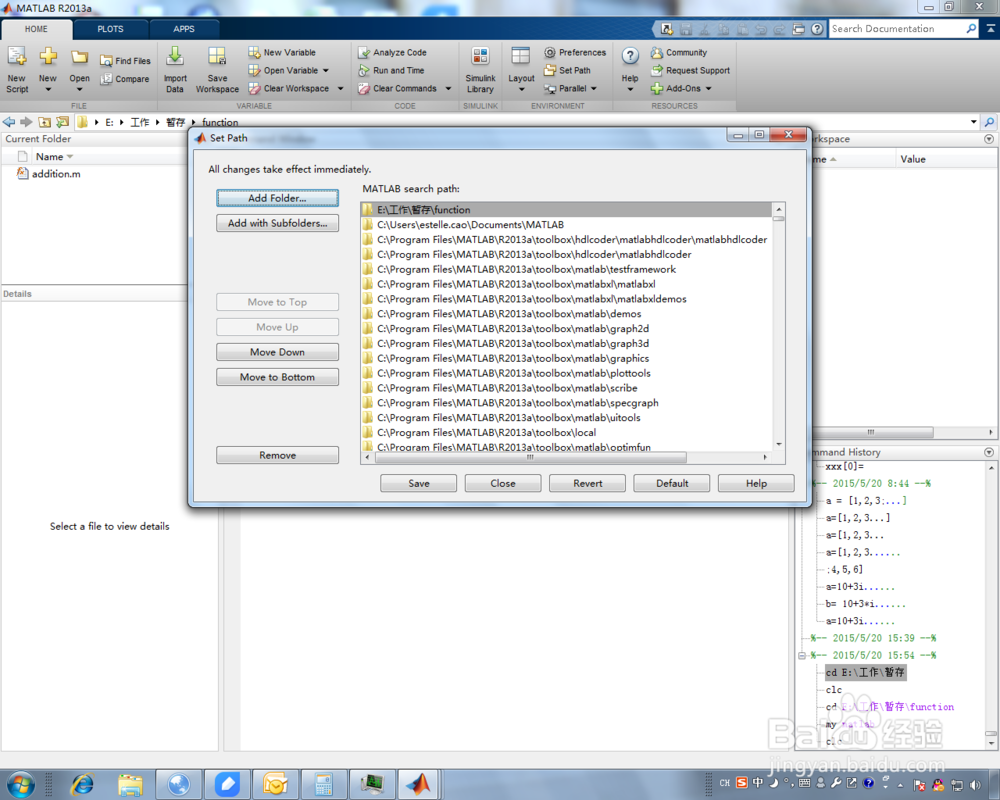
Task: Revert path changes
Action: pos(587,483)
